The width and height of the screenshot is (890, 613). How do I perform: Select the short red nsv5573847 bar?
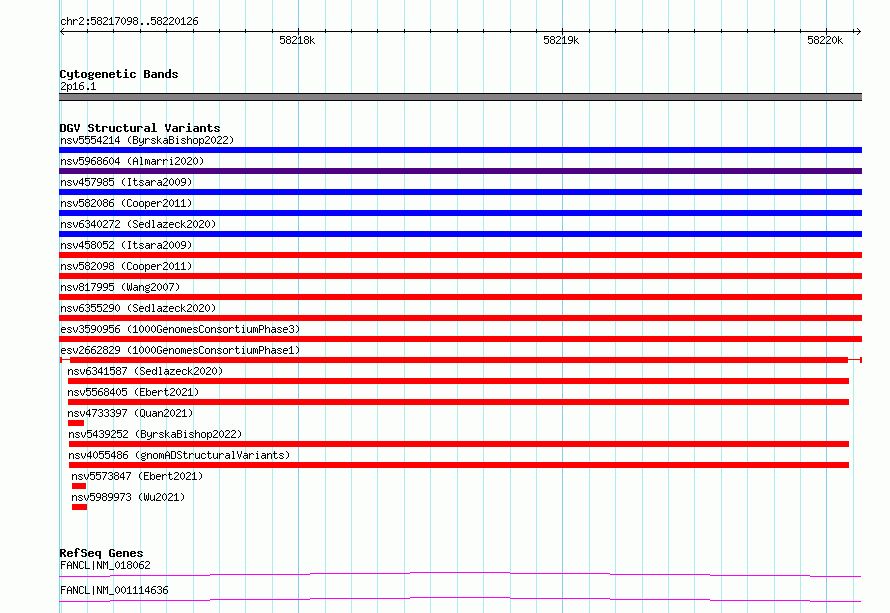tap(79, 486)
